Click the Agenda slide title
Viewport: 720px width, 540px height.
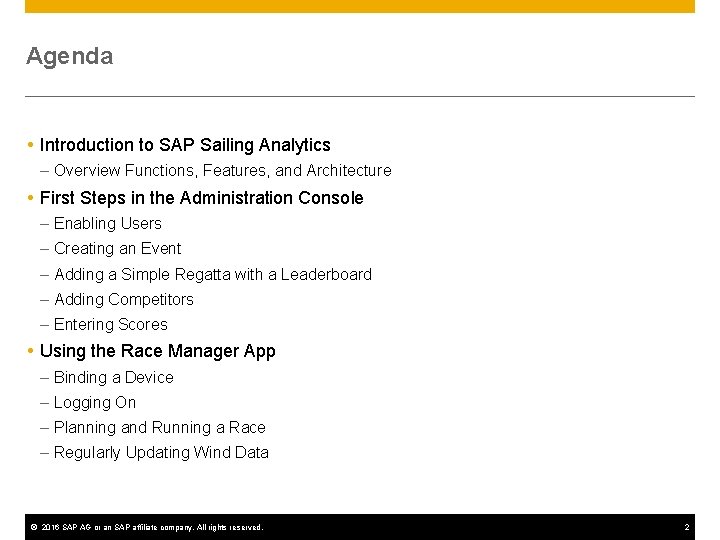tap(70, 57)
